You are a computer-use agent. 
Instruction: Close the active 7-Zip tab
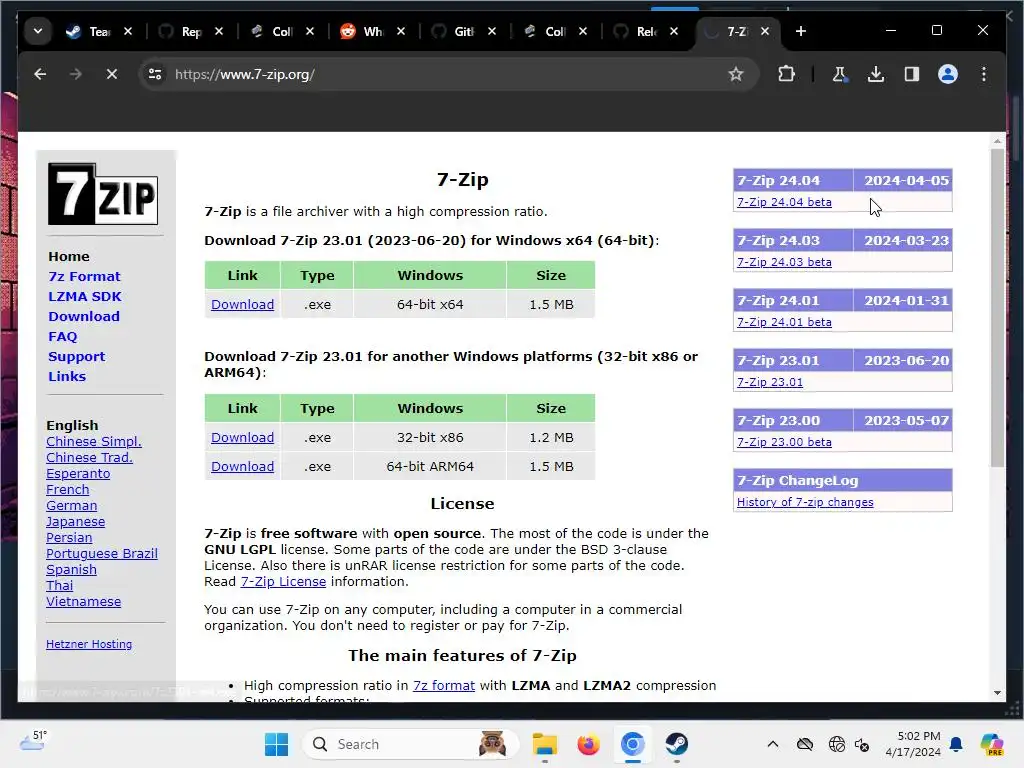pyautogui.click(x=765, y=31)
